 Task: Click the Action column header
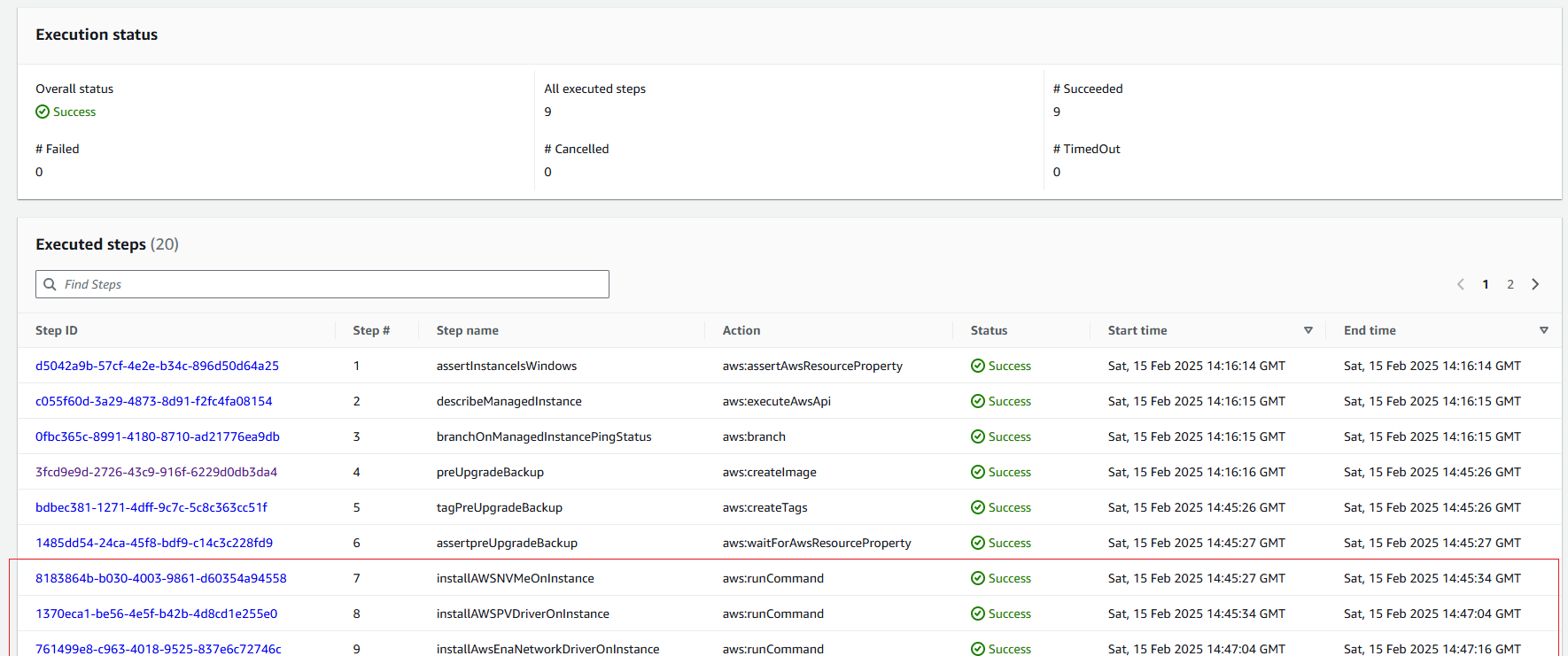(741, 330)
